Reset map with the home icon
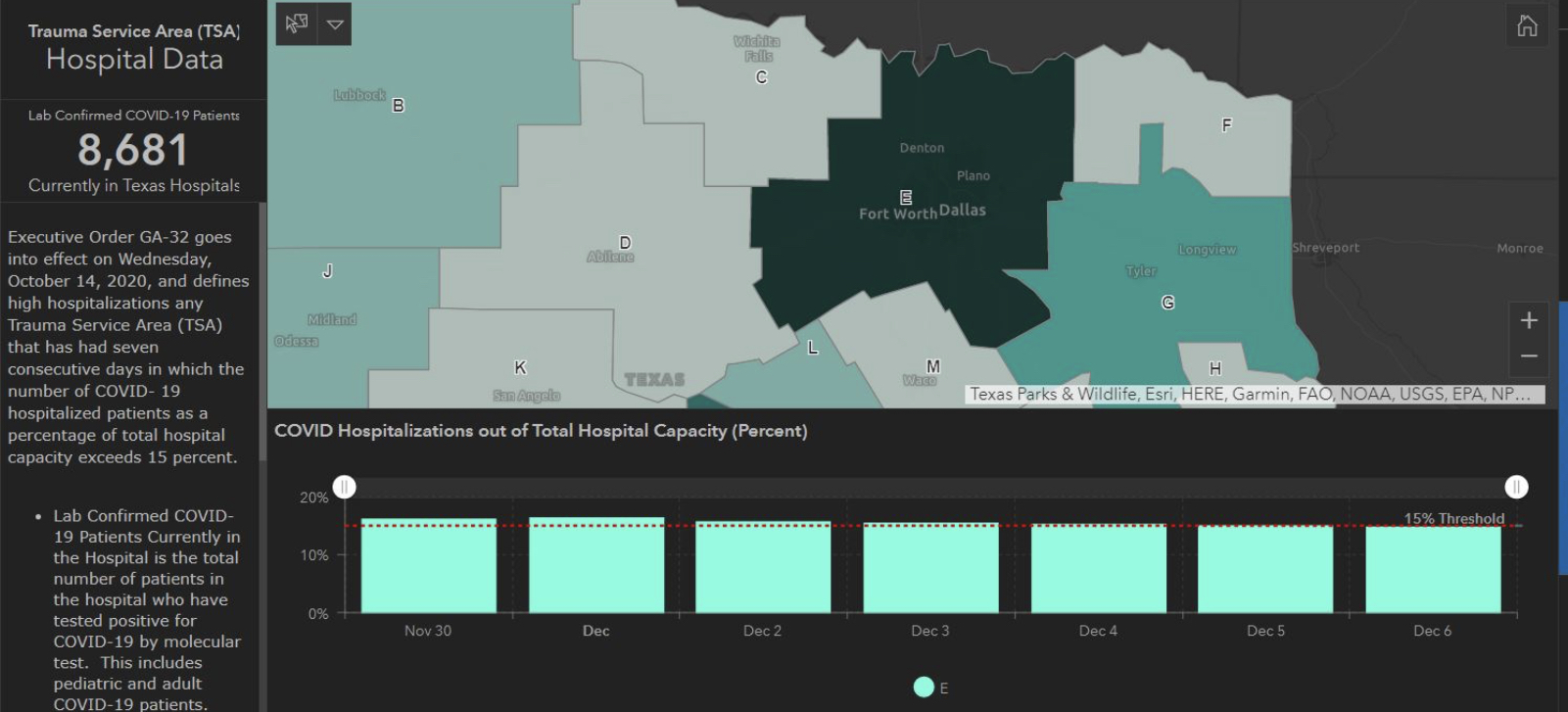The image size is (1568, 712). click(x=1527, y=25)
